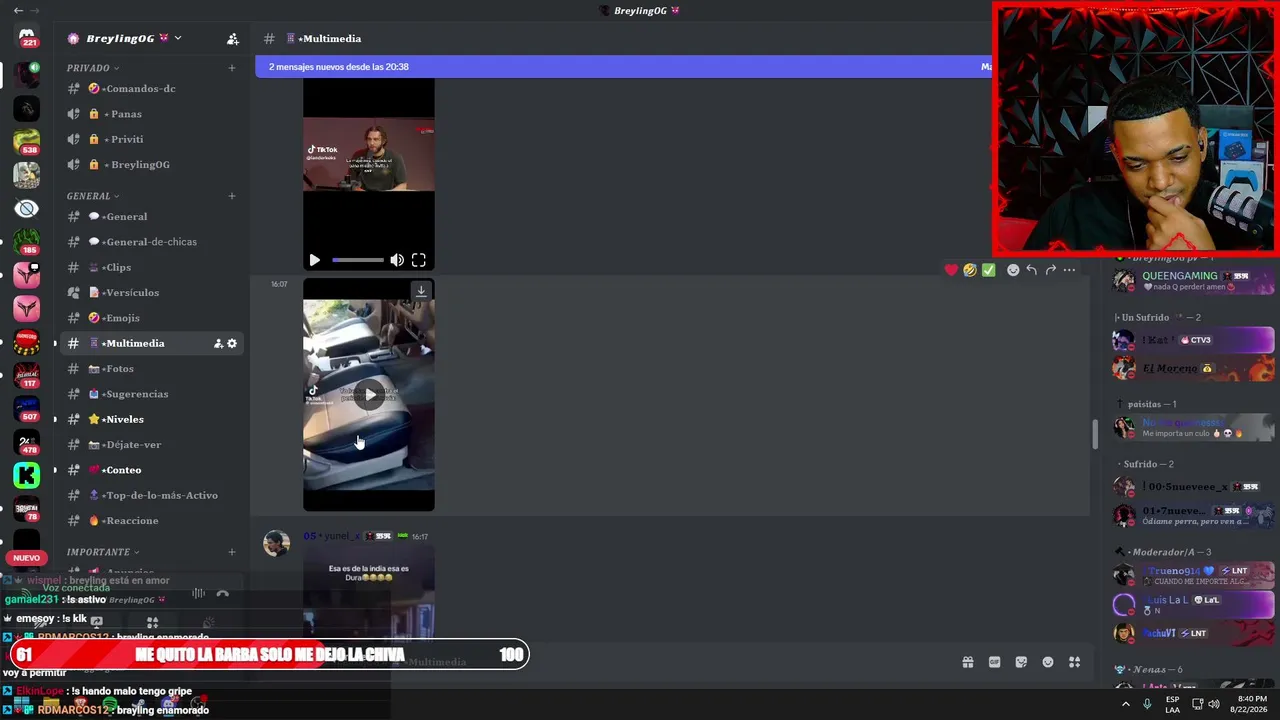1280x720 pixels.
Task: Jump to unread servers via NUEVO pill
Action: tap(27, 557)
